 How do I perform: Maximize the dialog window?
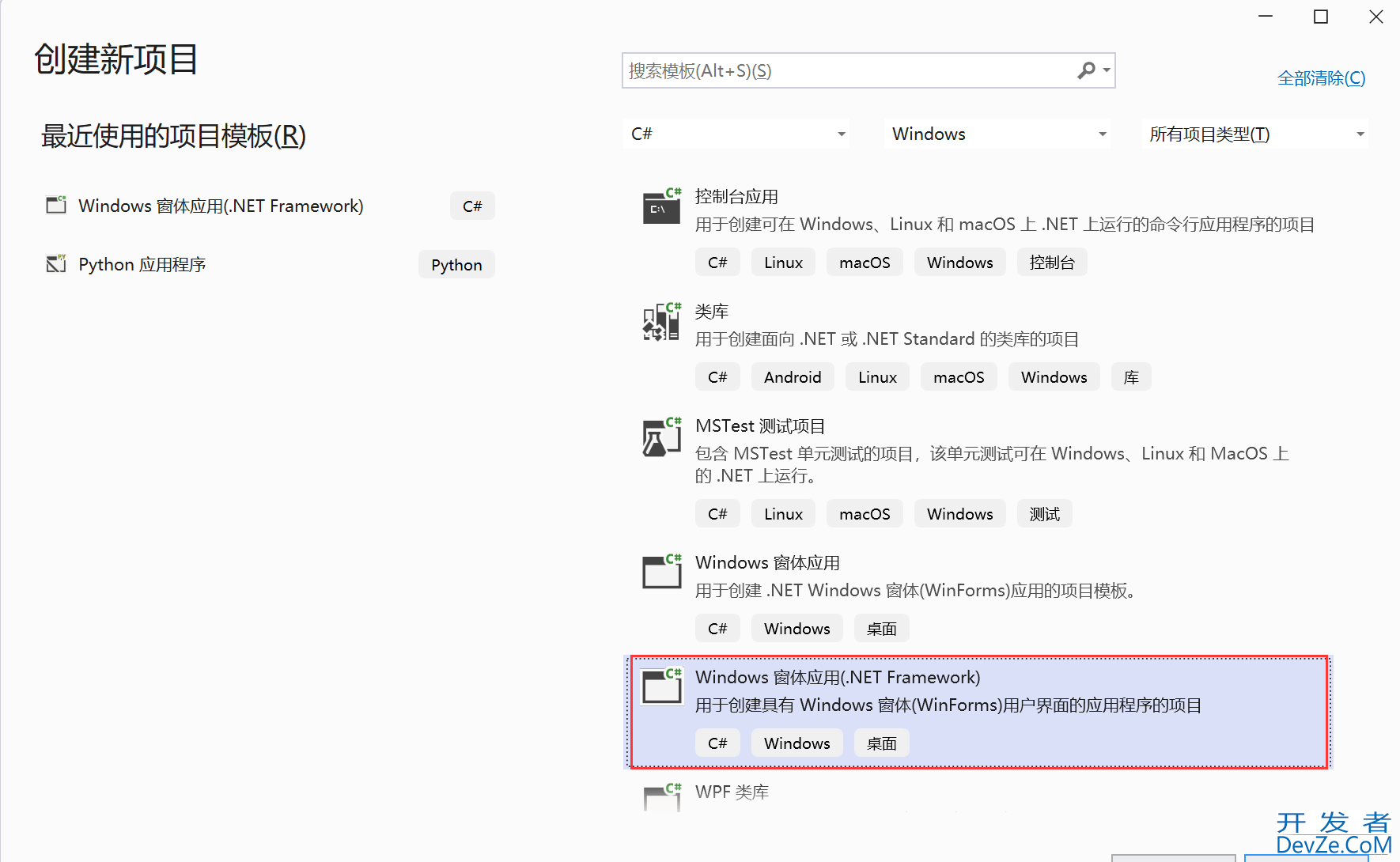pos(1321,17)
